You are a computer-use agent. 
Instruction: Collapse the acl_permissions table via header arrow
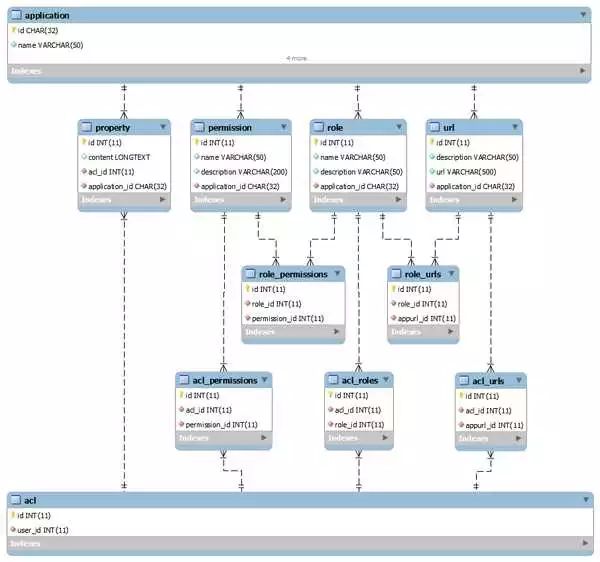click(x=265, y=380)
